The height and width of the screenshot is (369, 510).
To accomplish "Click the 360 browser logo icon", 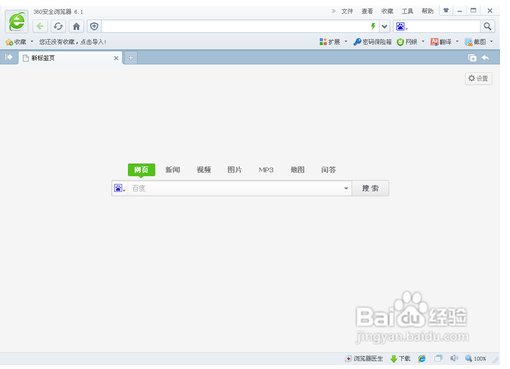I will 16,21.
